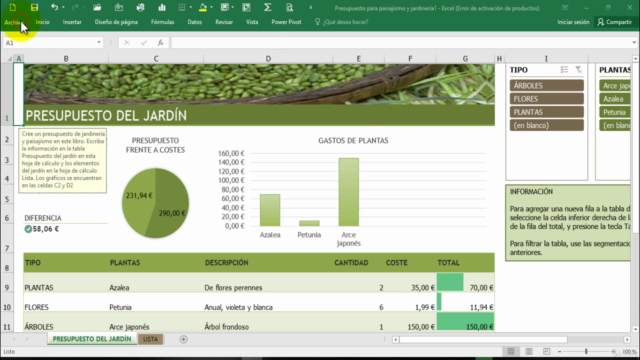The width and height of the screenshot is (640, 360).
Task: Move the zoom slider handle in status bar
Action: coord(586,351)
